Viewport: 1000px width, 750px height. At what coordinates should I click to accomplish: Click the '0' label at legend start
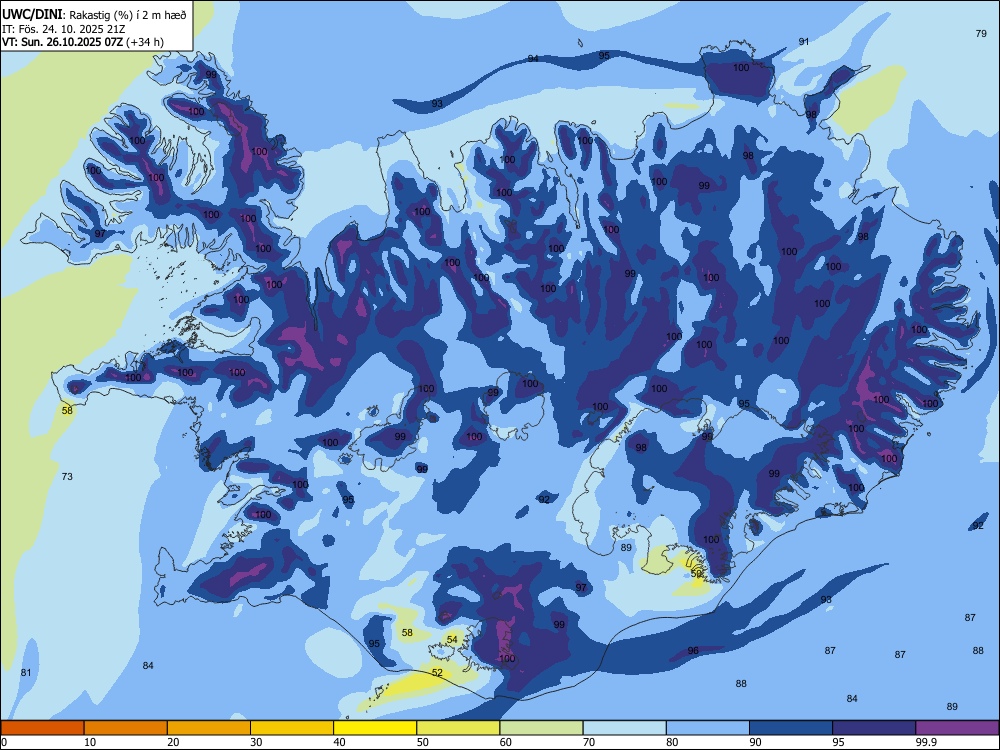4,742
